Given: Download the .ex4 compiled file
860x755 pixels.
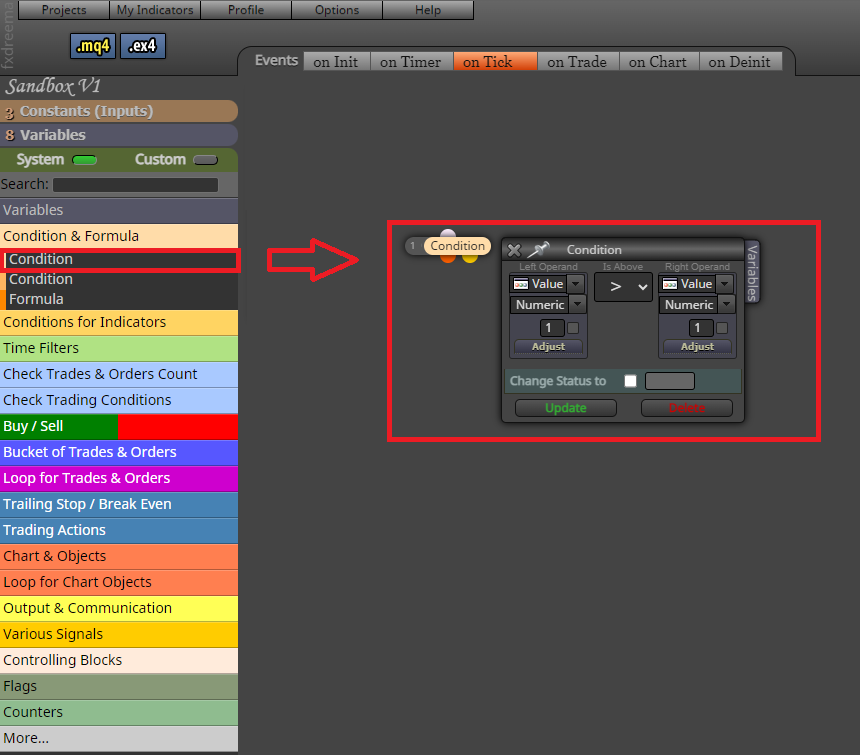Looking at the screenshot, I should [x=143, y=46].
